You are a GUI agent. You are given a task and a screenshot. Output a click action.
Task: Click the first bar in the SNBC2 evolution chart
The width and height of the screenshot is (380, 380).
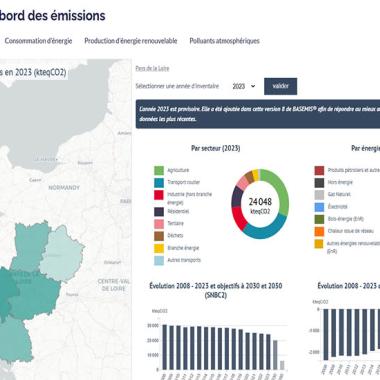[164, 347]
